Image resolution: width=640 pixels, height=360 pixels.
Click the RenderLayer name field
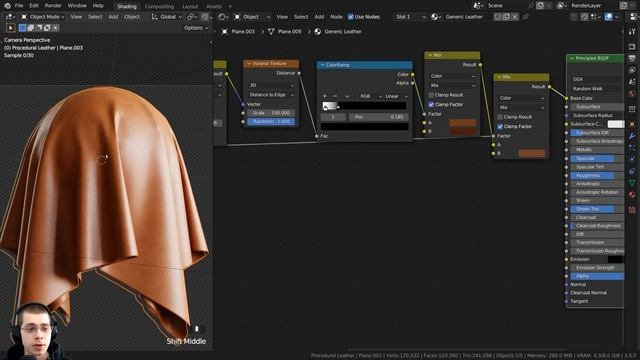click(593, 6)
